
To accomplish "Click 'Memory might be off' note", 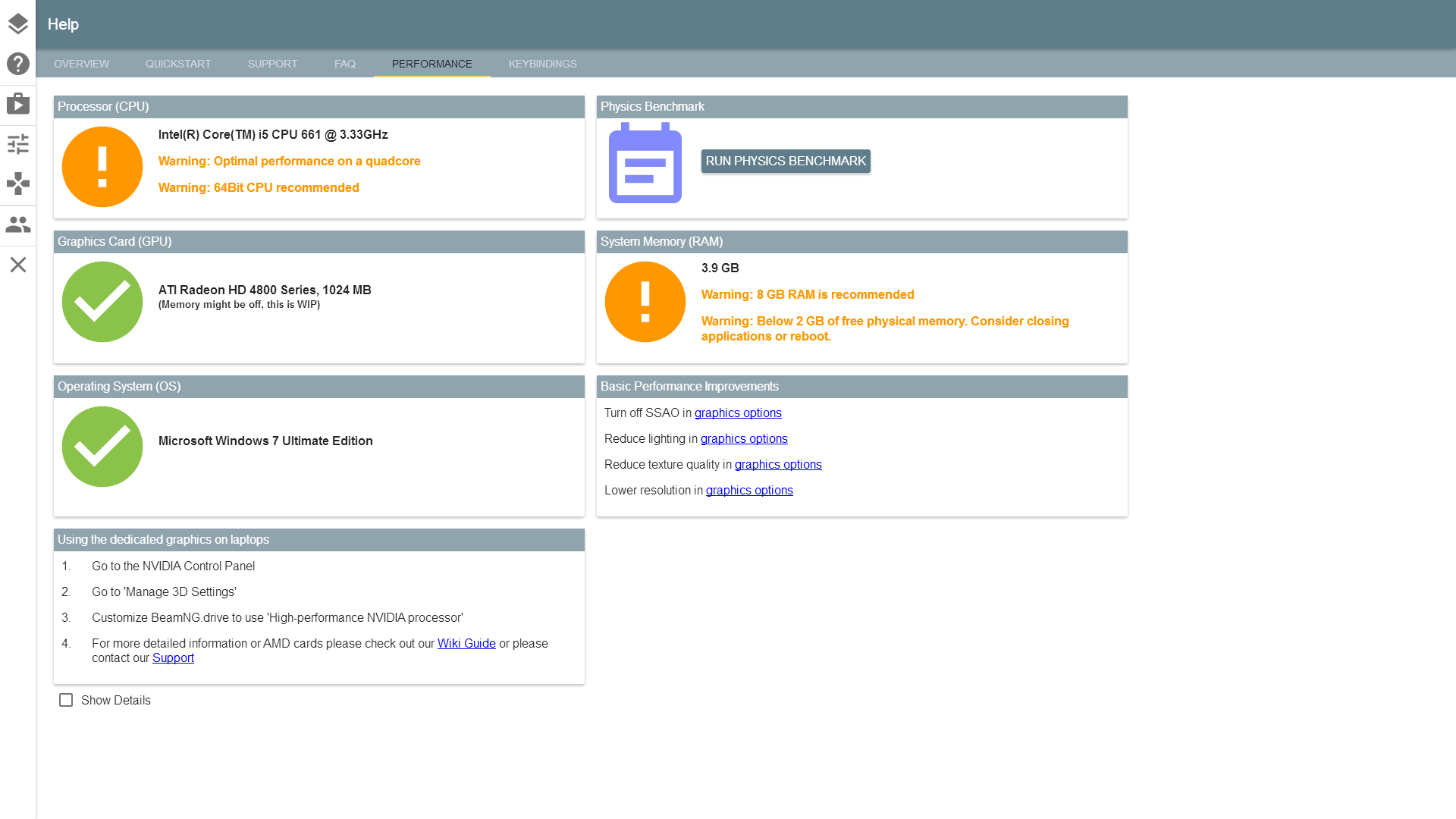I will [x=239, y=304].
